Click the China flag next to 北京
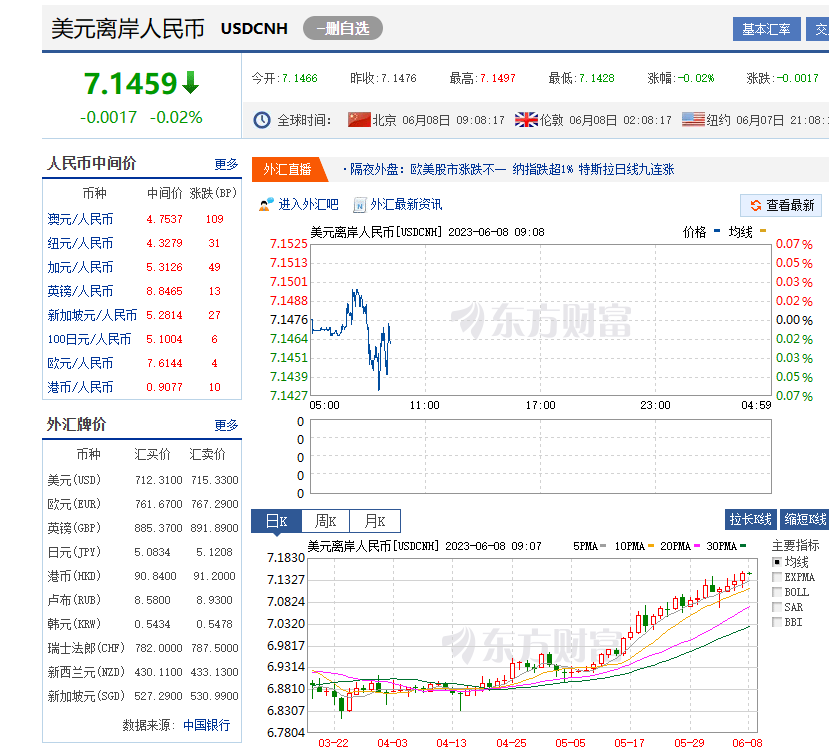829x753 pixels. 359,120
